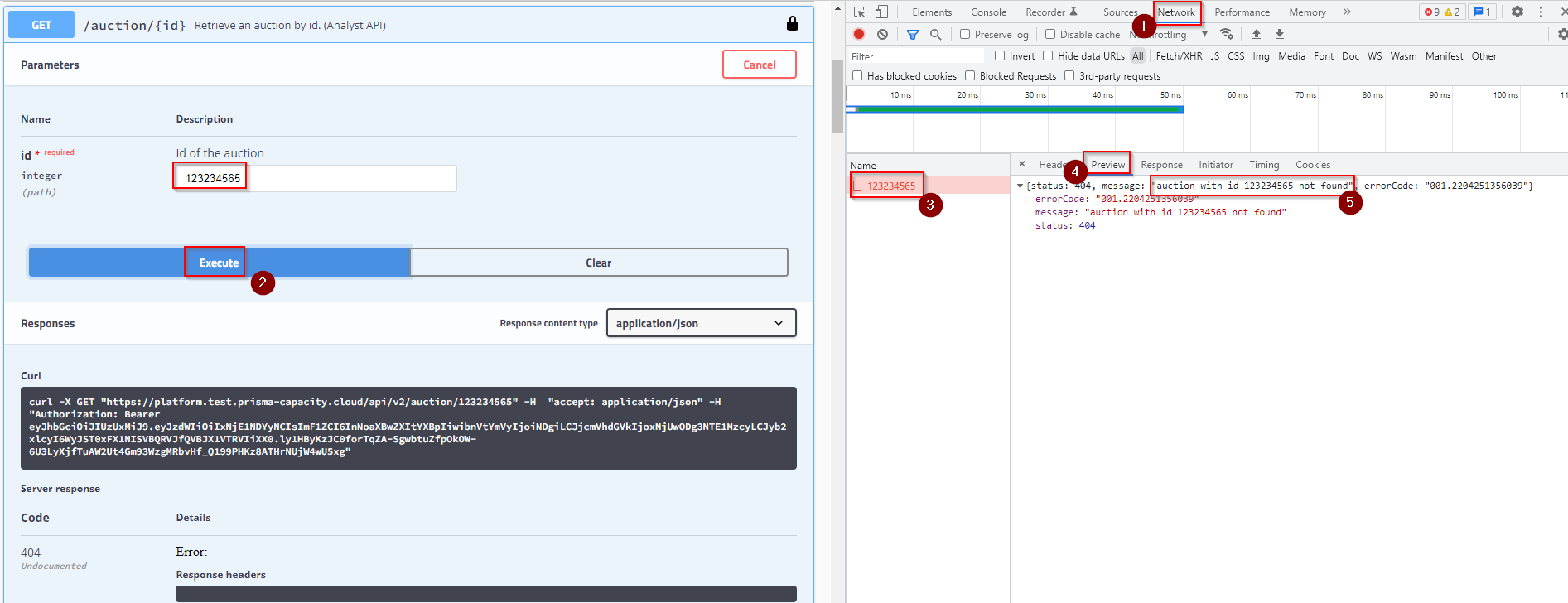Enable the Preserve log checkbox
This screenshot has width=1568, height=603.
point(965,34)
